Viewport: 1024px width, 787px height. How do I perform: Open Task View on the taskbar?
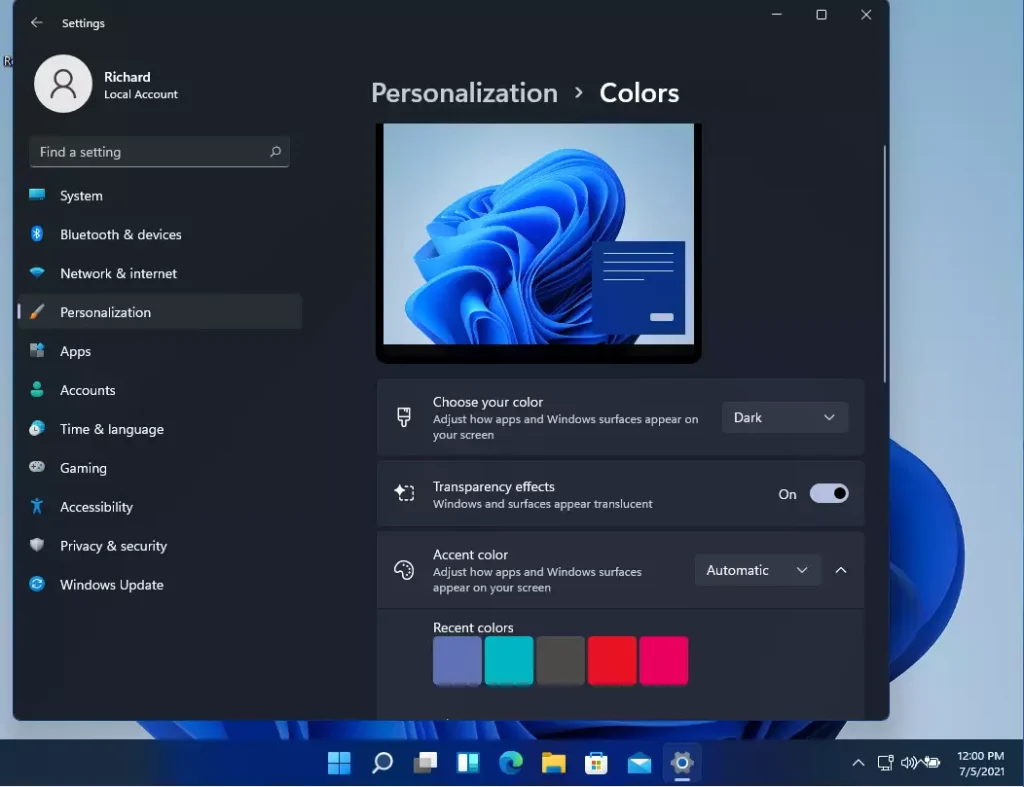425,762
